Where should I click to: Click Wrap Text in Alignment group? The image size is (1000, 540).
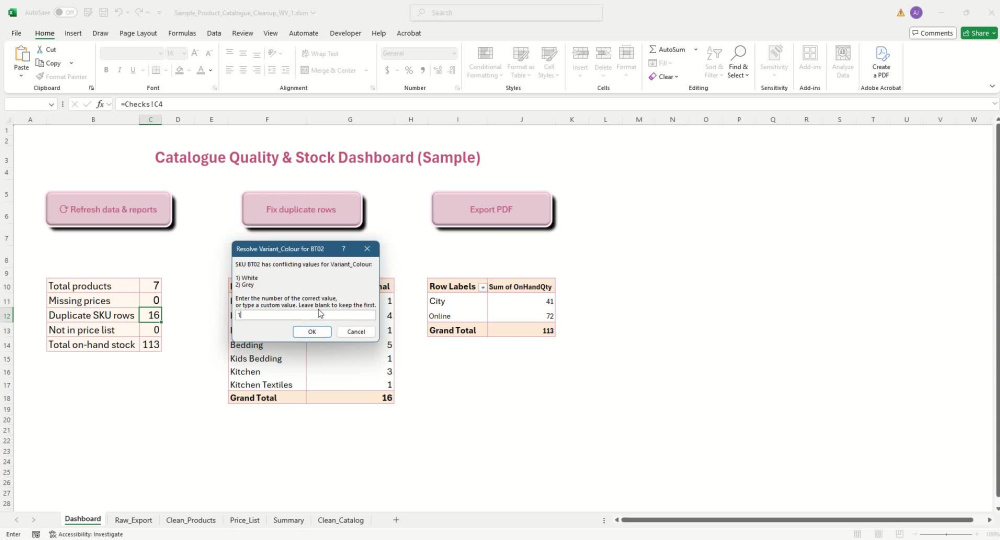(320, 54)
